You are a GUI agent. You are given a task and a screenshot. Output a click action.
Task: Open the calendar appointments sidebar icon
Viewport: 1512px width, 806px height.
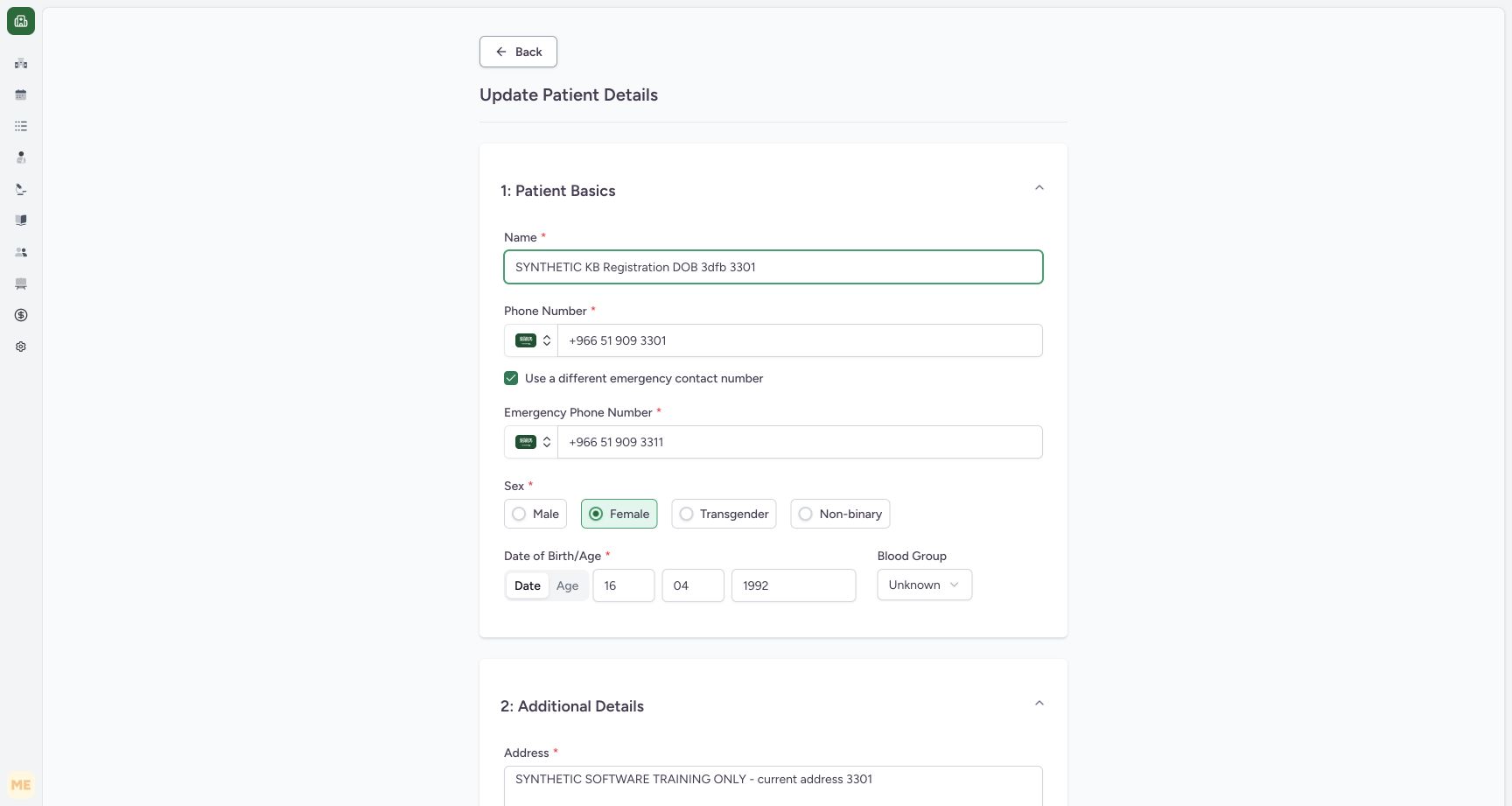21,95
